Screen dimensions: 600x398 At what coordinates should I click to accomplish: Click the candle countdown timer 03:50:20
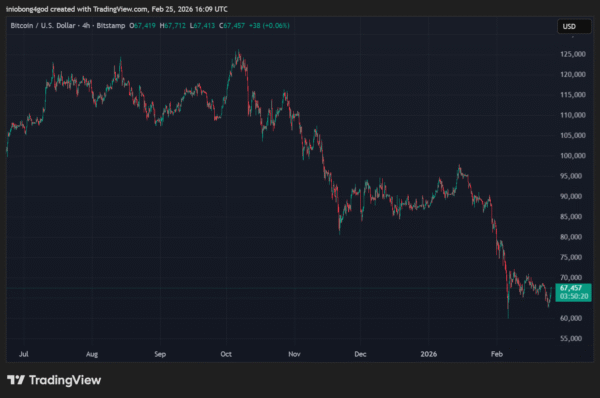coord(574,297)
